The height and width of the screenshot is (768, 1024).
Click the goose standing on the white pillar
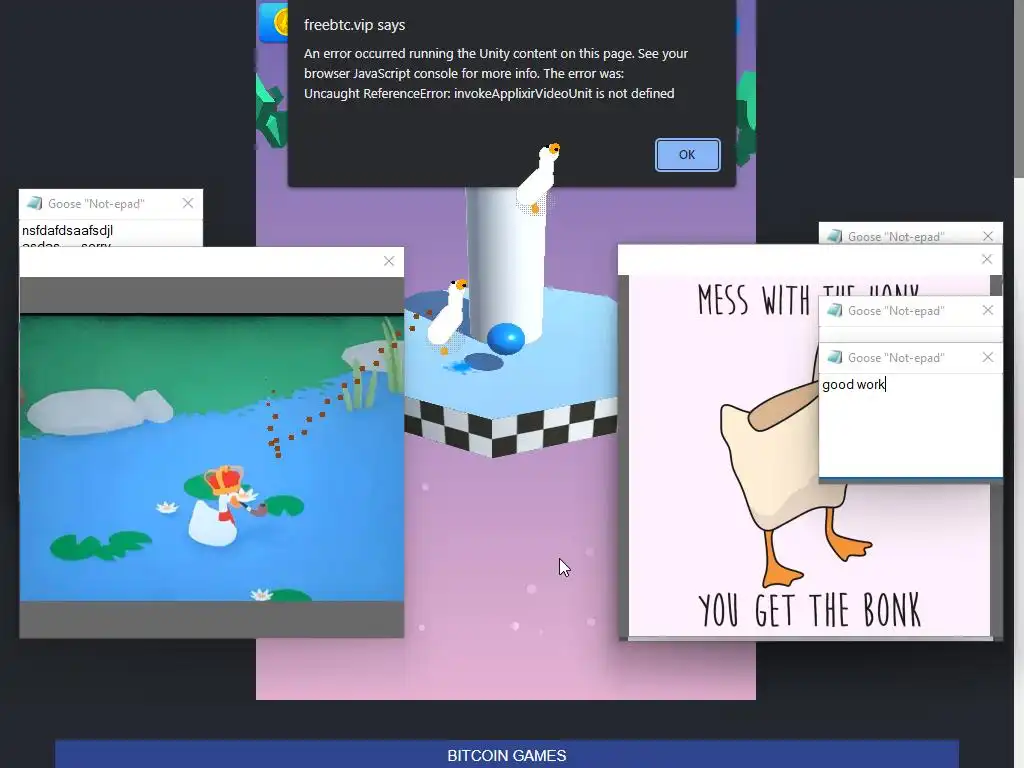(539, 178)
